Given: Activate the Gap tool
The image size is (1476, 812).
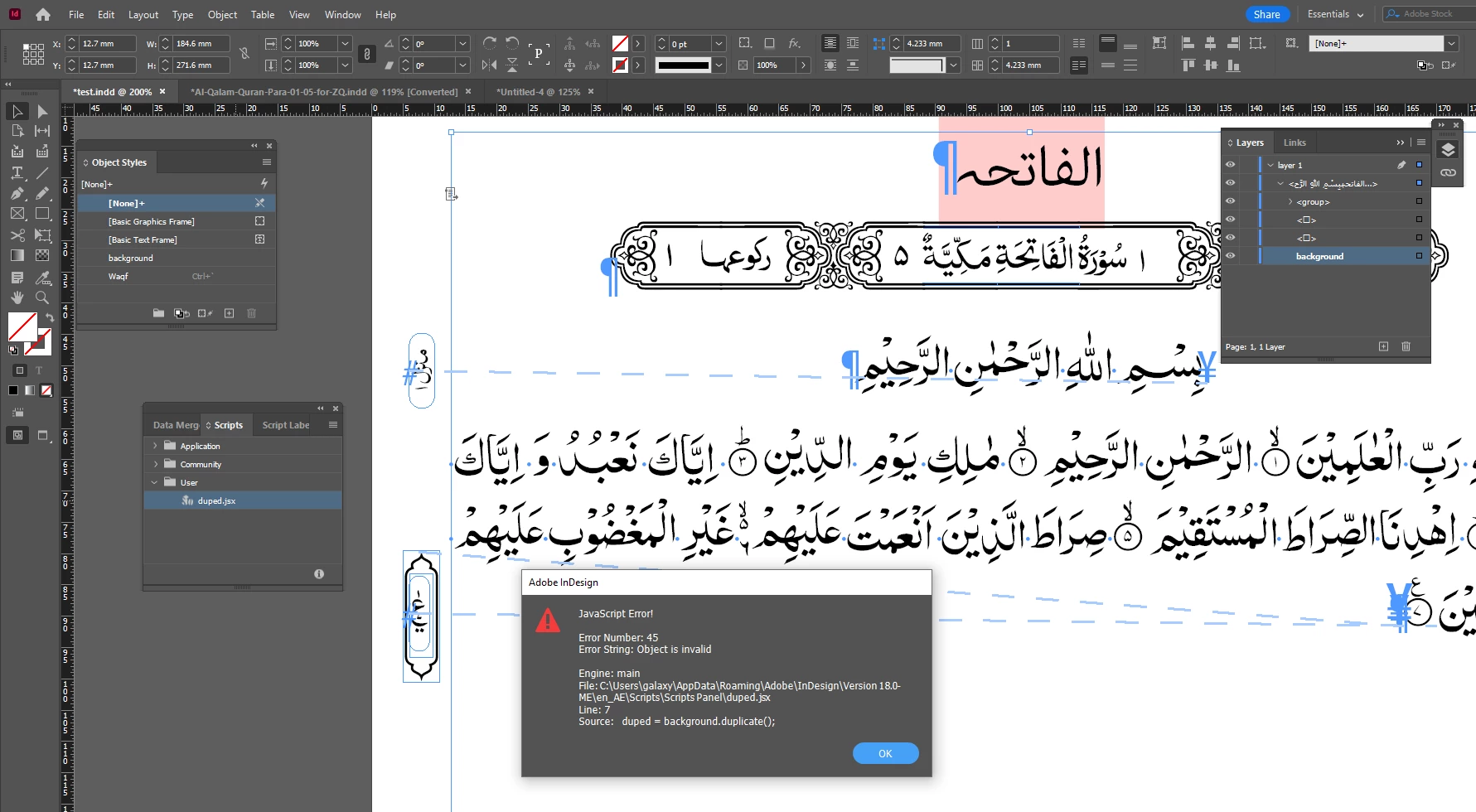Looking at the screenshot, I should coord(42,131).
